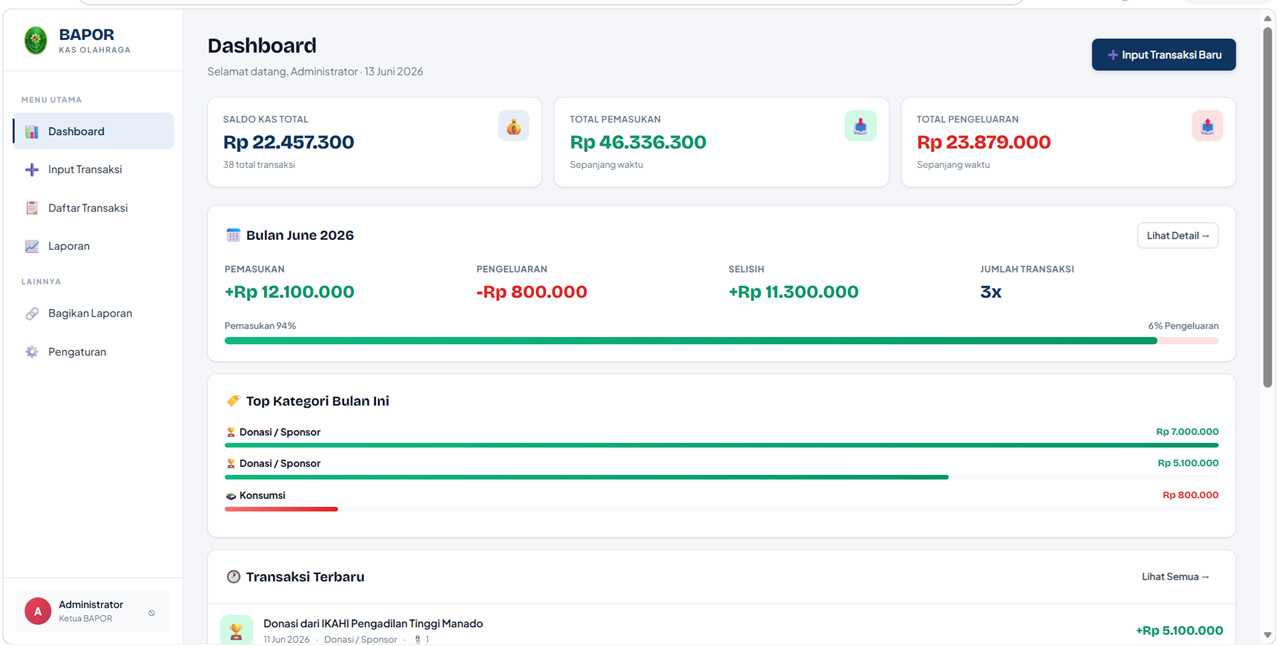
Task: Click the green inbox icon in Total Pemasukan card
Action: tap(860, 126)
